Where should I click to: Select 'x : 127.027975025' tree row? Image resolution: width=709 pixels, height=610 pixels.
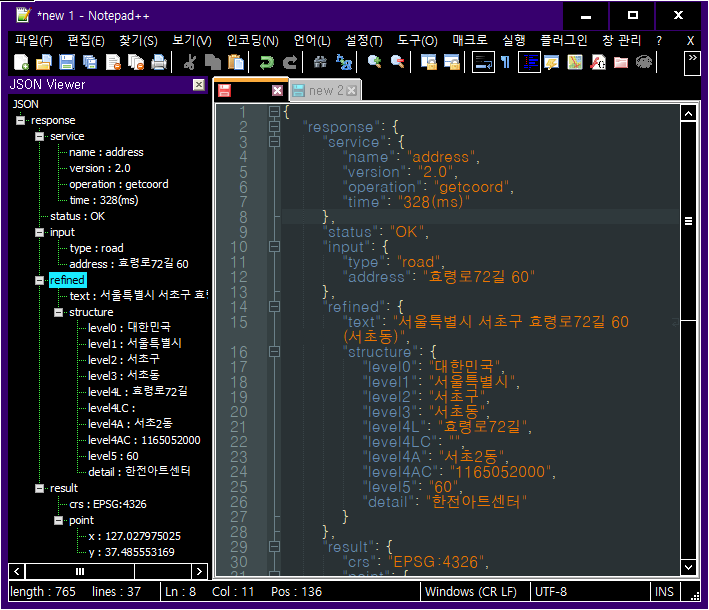point(134,536)
